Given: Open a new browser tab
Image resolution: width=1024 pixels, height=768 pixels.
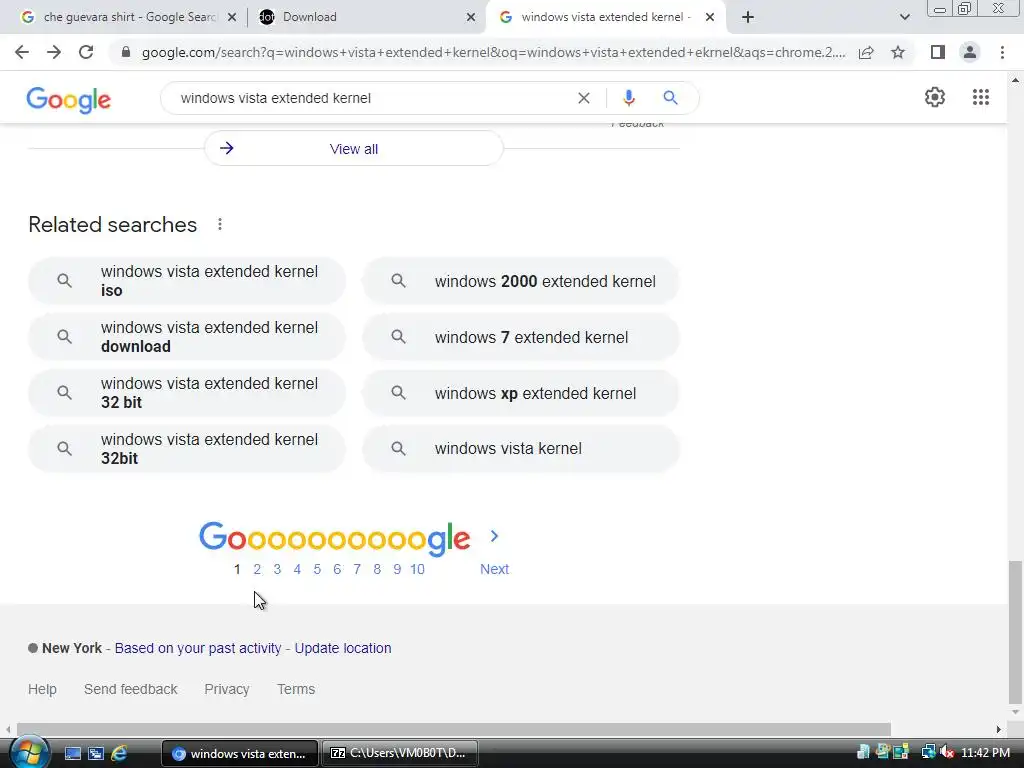Looking at the screenshot, I should click(x=748, y=17).
